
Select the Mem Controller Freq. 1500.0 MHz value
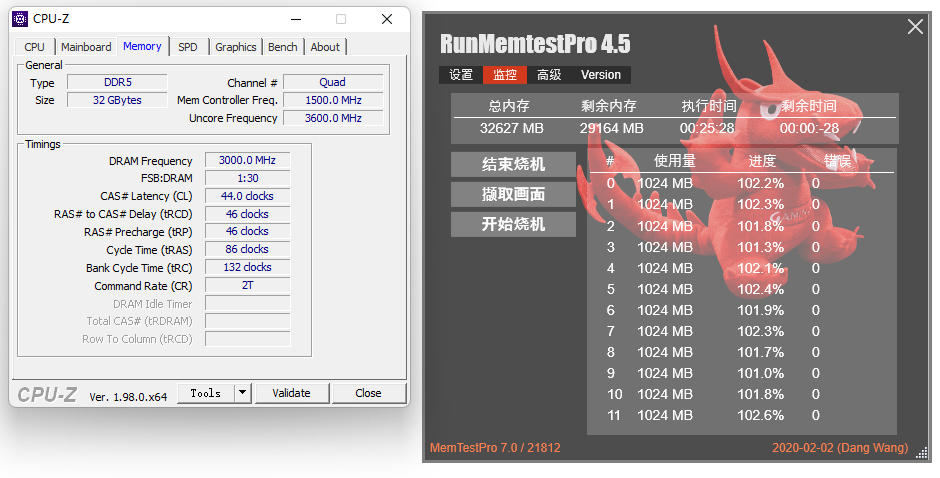tap(333, 100)
